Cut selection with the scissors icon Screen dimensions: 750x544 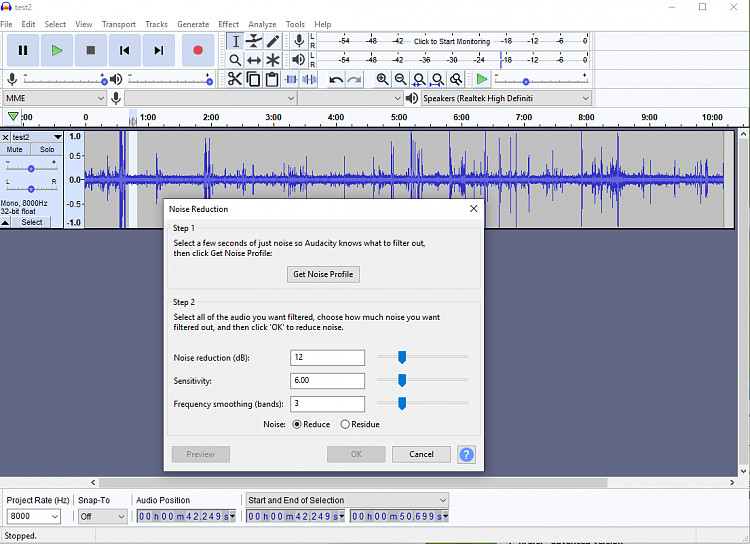234,79
